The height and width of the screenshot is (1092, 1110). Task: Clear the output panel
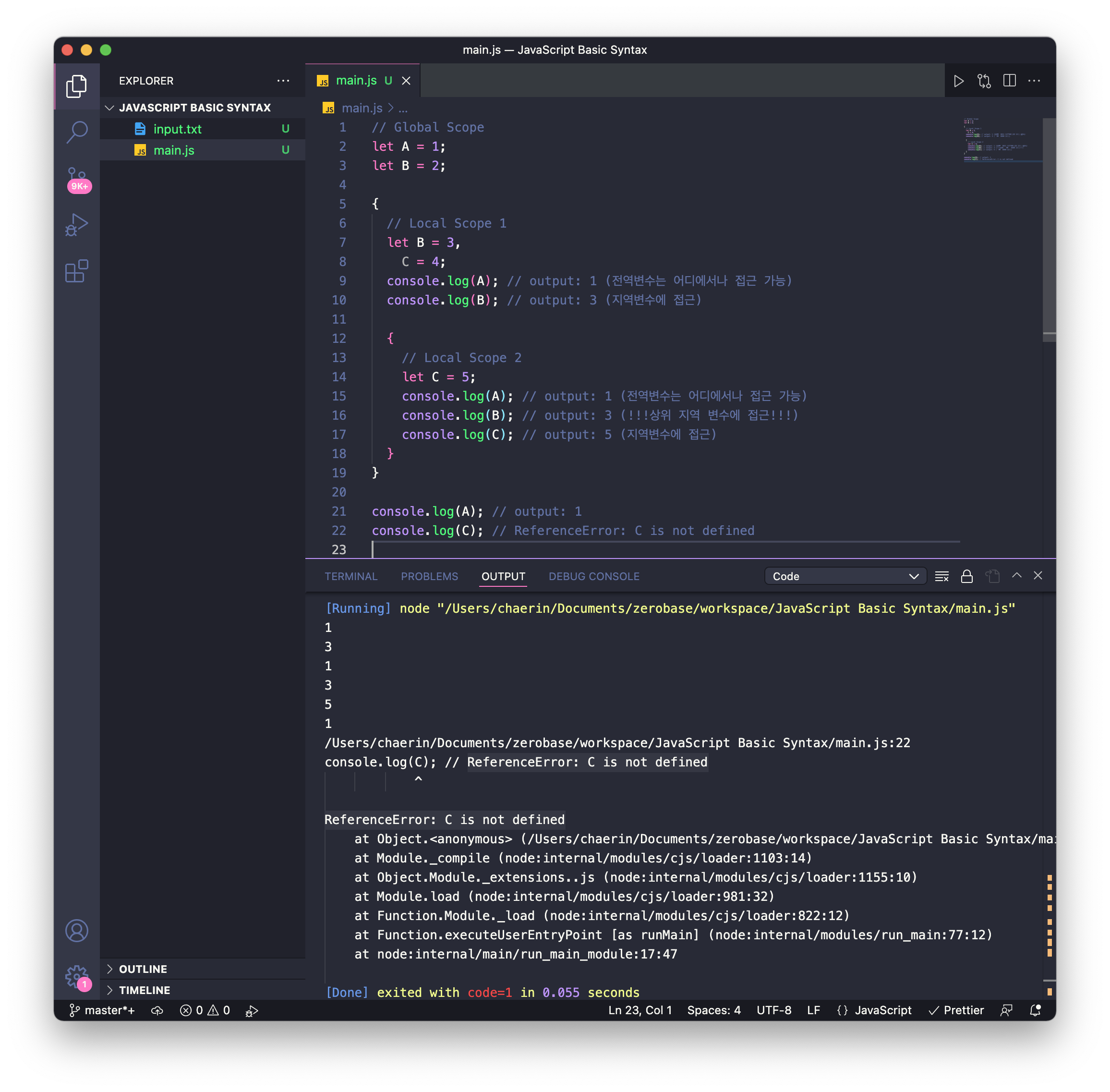click(941, 576)
